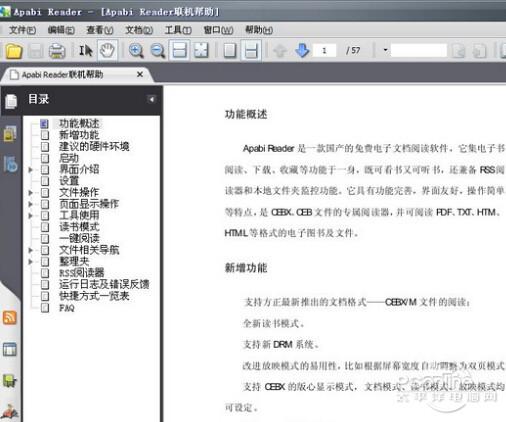Click the zoom out magnifier
This screenshot has height=422, width=506.
pyautogui.click(x=158, y=51)
